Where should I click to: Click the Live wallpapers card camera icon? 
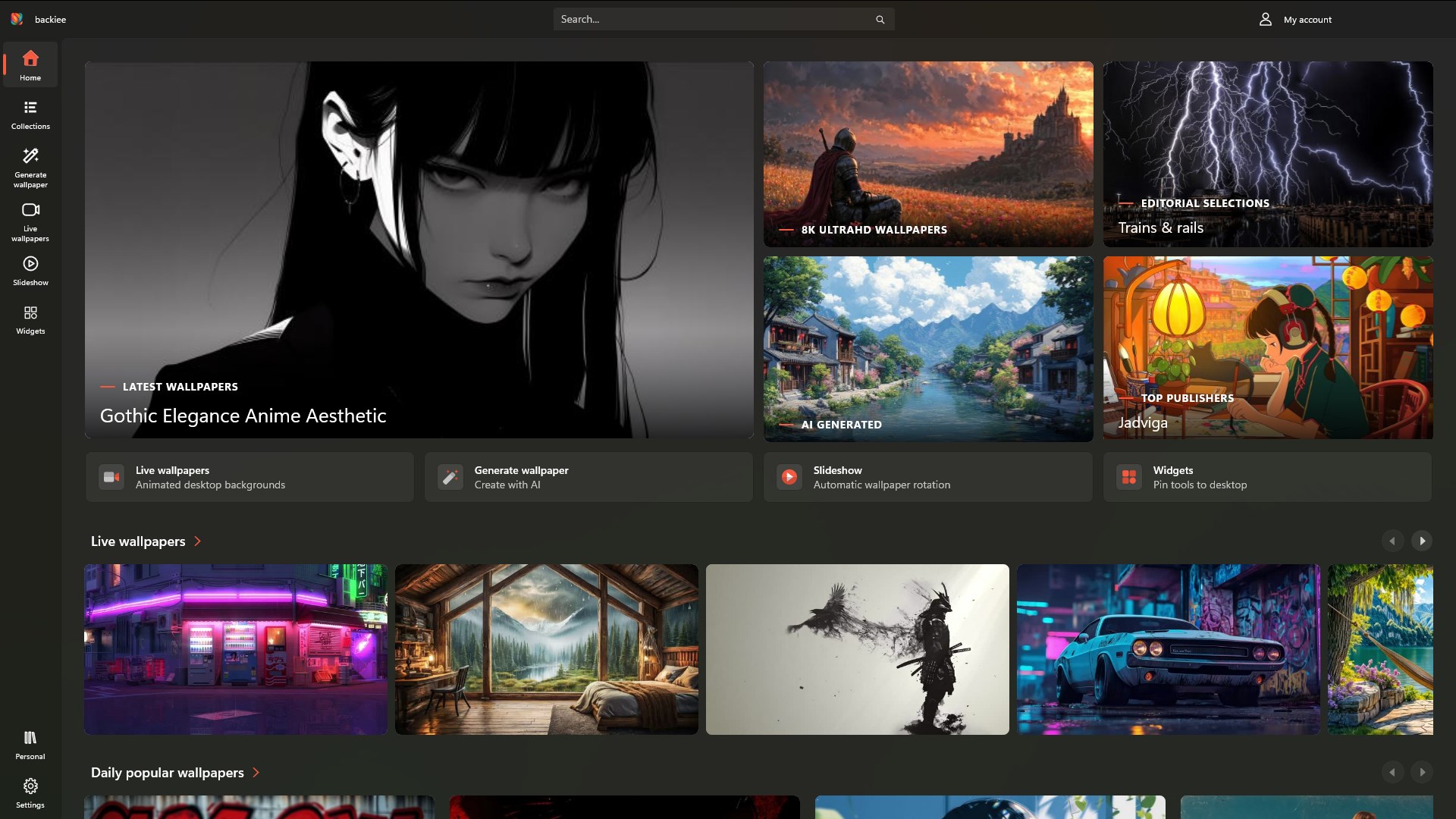(111, 477)
